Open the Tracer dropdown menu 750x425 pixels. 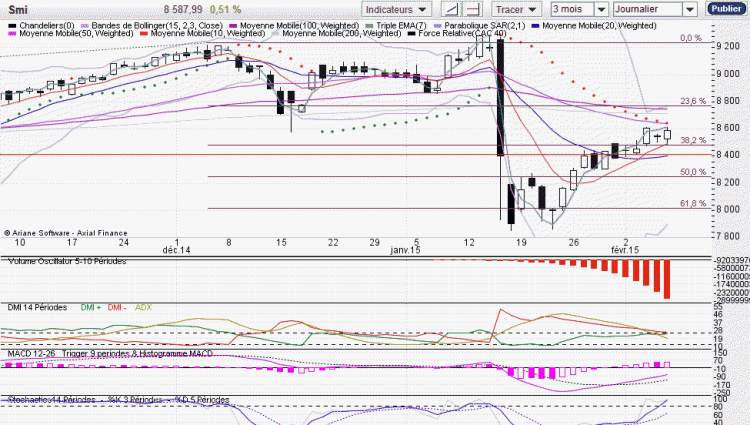[x=516, y=9]
